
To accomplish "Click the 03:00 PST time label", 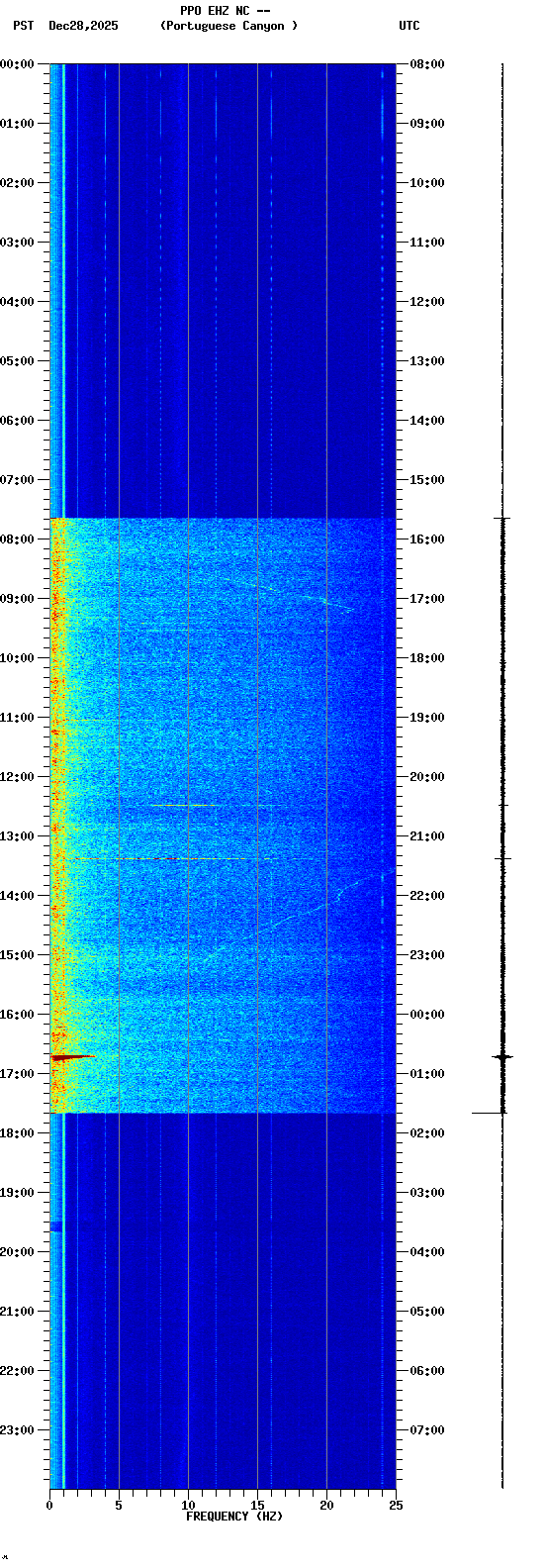I will [x=17, y=243].
